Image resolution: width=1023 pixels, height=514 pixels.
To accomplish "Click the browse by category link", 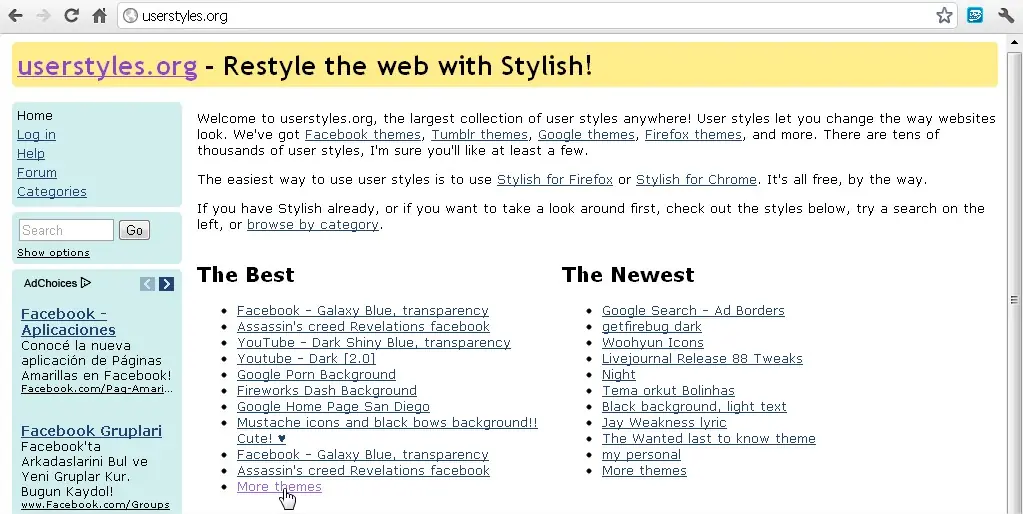I will click(x=313, y=224).
